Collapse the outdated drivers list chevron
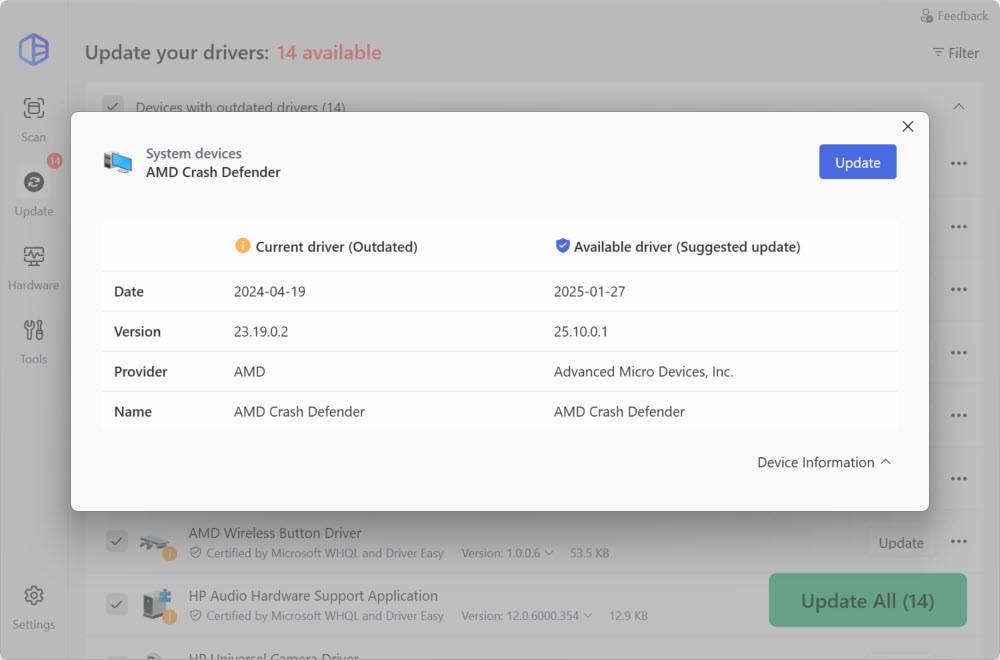 [958, 106]
